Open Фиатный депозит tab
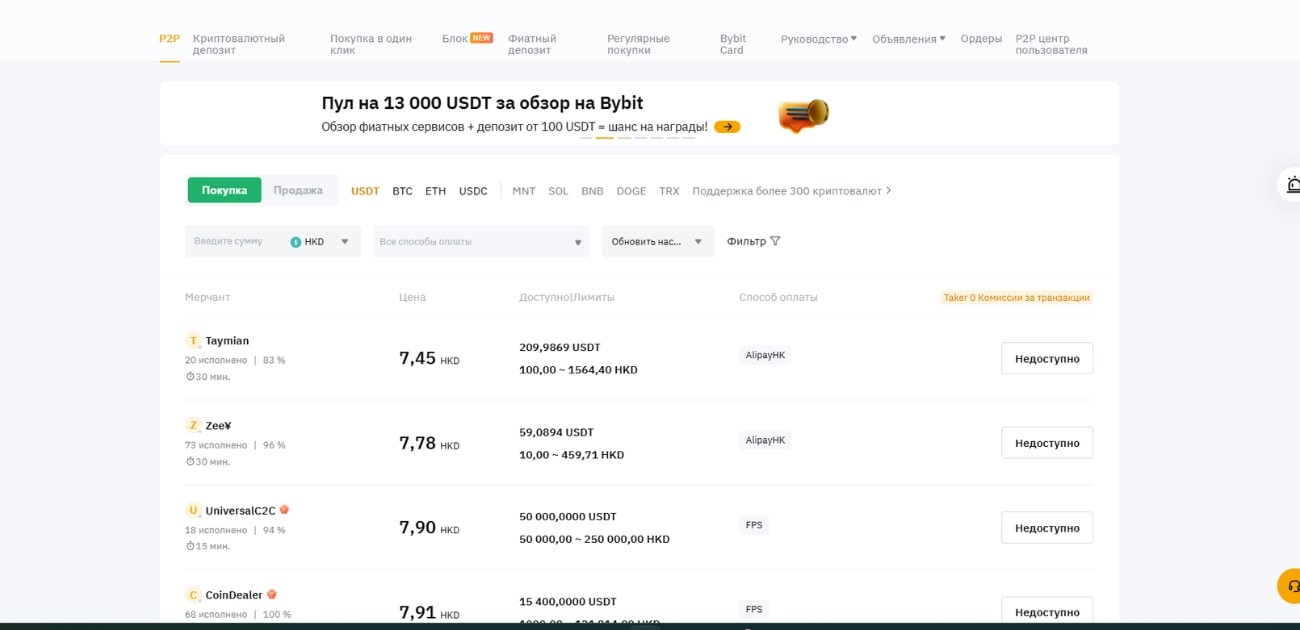The image size is (1300, 630). click(532, 44)
